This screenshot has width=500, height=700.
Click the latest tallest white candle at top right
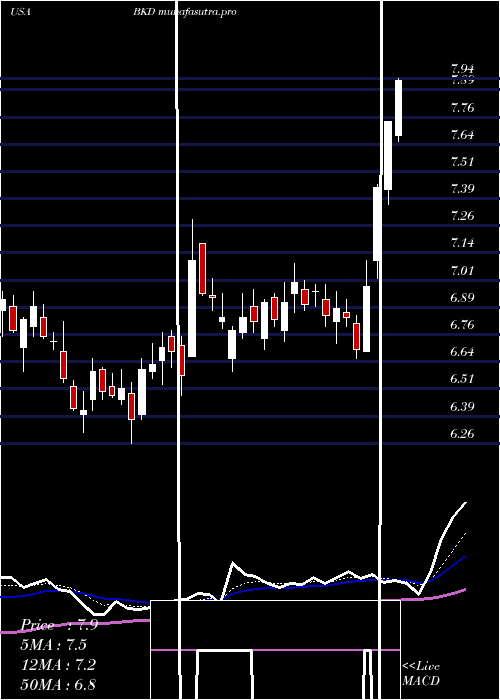[x=398, y=108]
